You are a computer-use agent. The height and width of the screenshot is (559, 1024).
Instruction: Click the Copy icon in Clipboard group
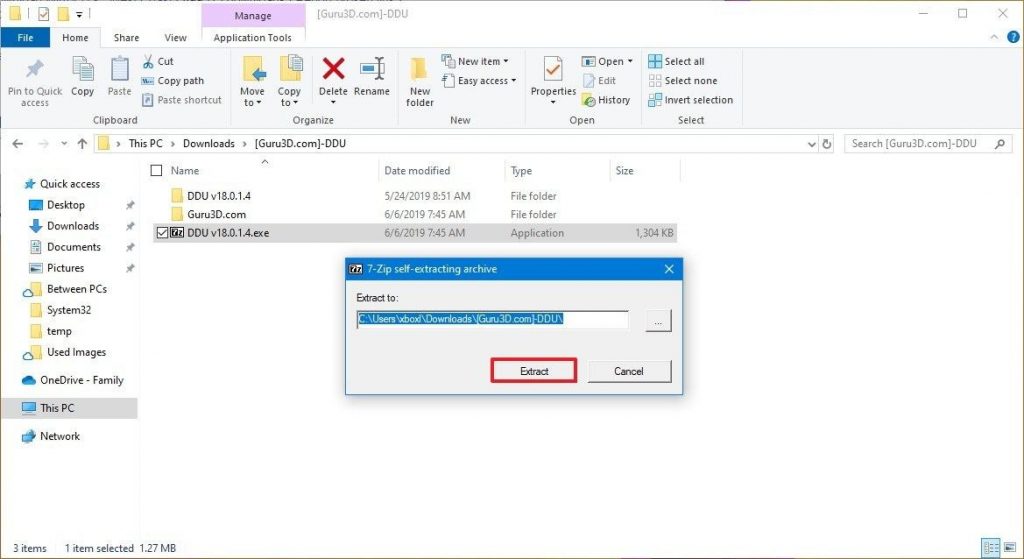tap(83, 72)
